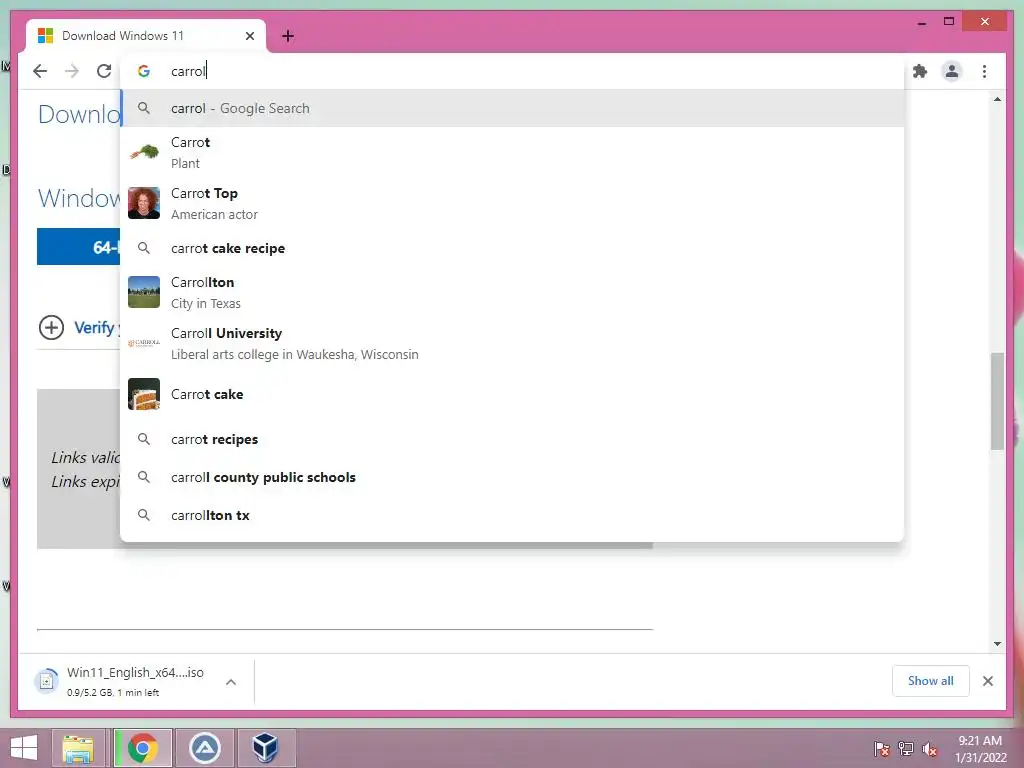Select 'carrollton tx' suggestion
1024x768 pixels.
(x=512, y=515)
